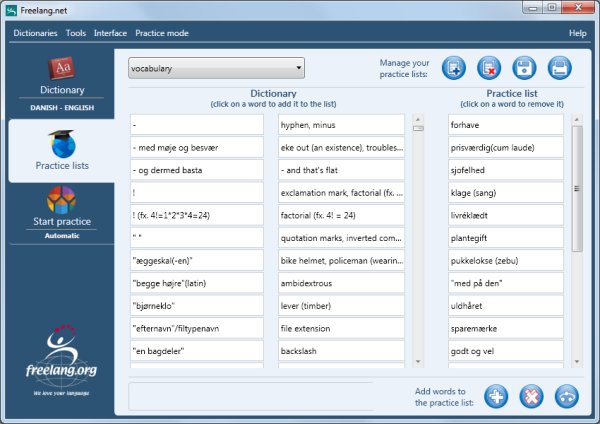Click the '- and that's flat' translation
This screenshot has width=600, height=424.
point(341,170)
